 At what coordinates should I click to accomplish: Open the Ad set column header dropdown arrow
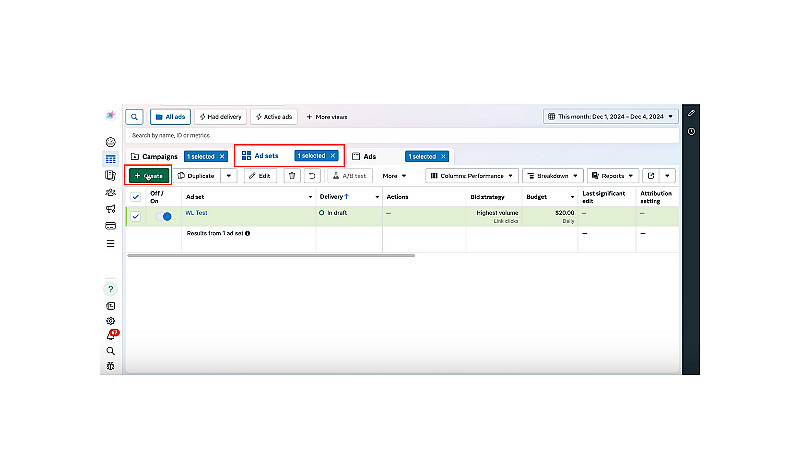(x=310, y=197)
